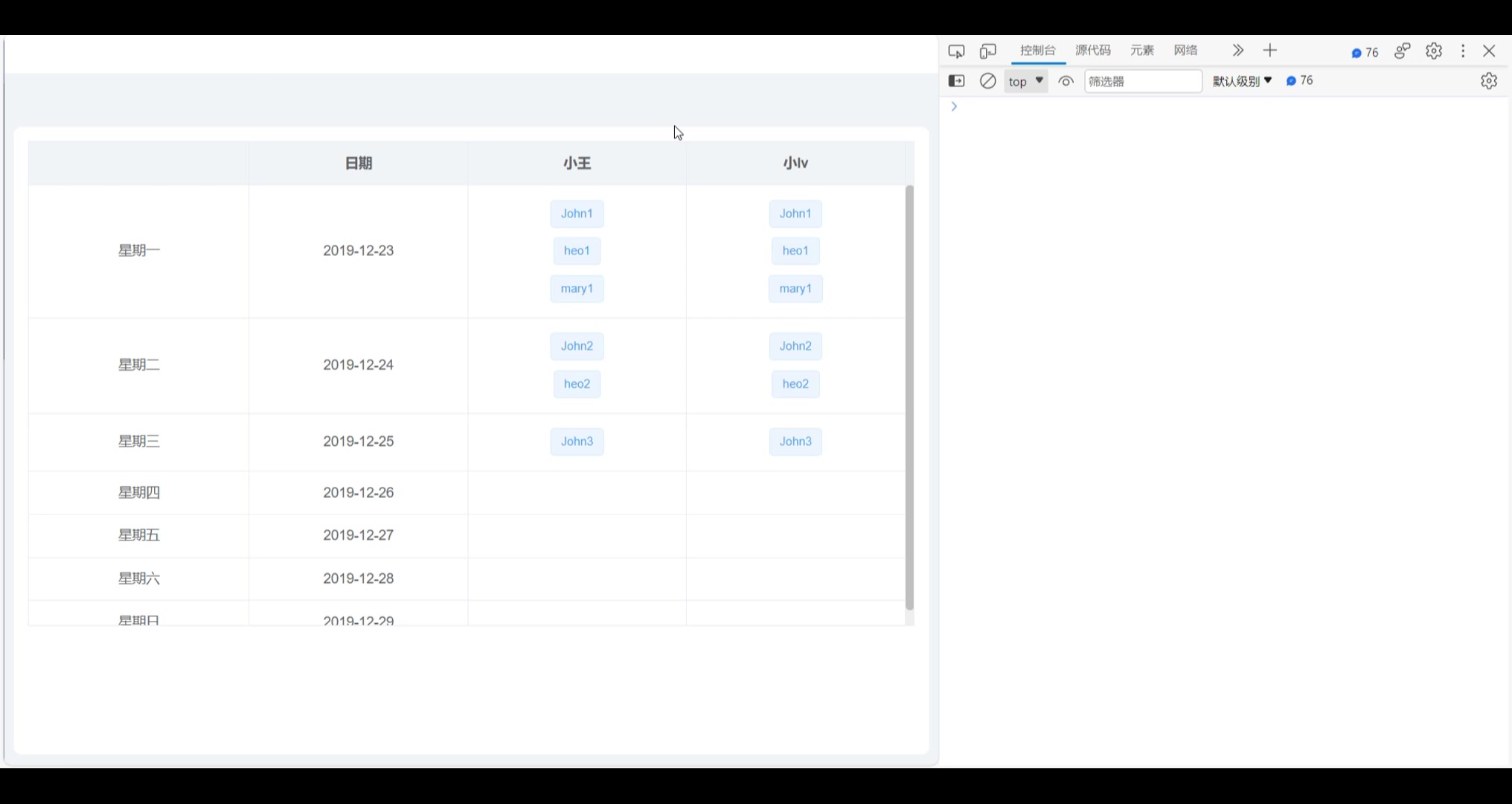This screenshot has height=804, width=1512.
Task: Switch to the 网络 tab
Action: point(1185,51)
